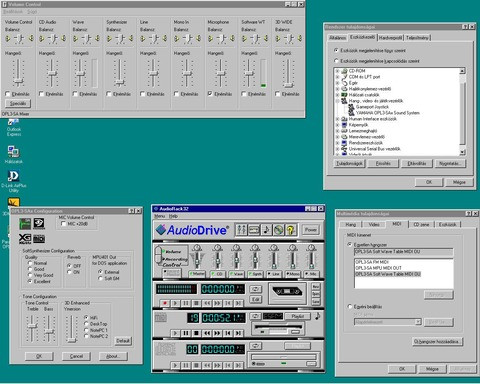Stop the MIDI player showing track 19

(196, 333)
